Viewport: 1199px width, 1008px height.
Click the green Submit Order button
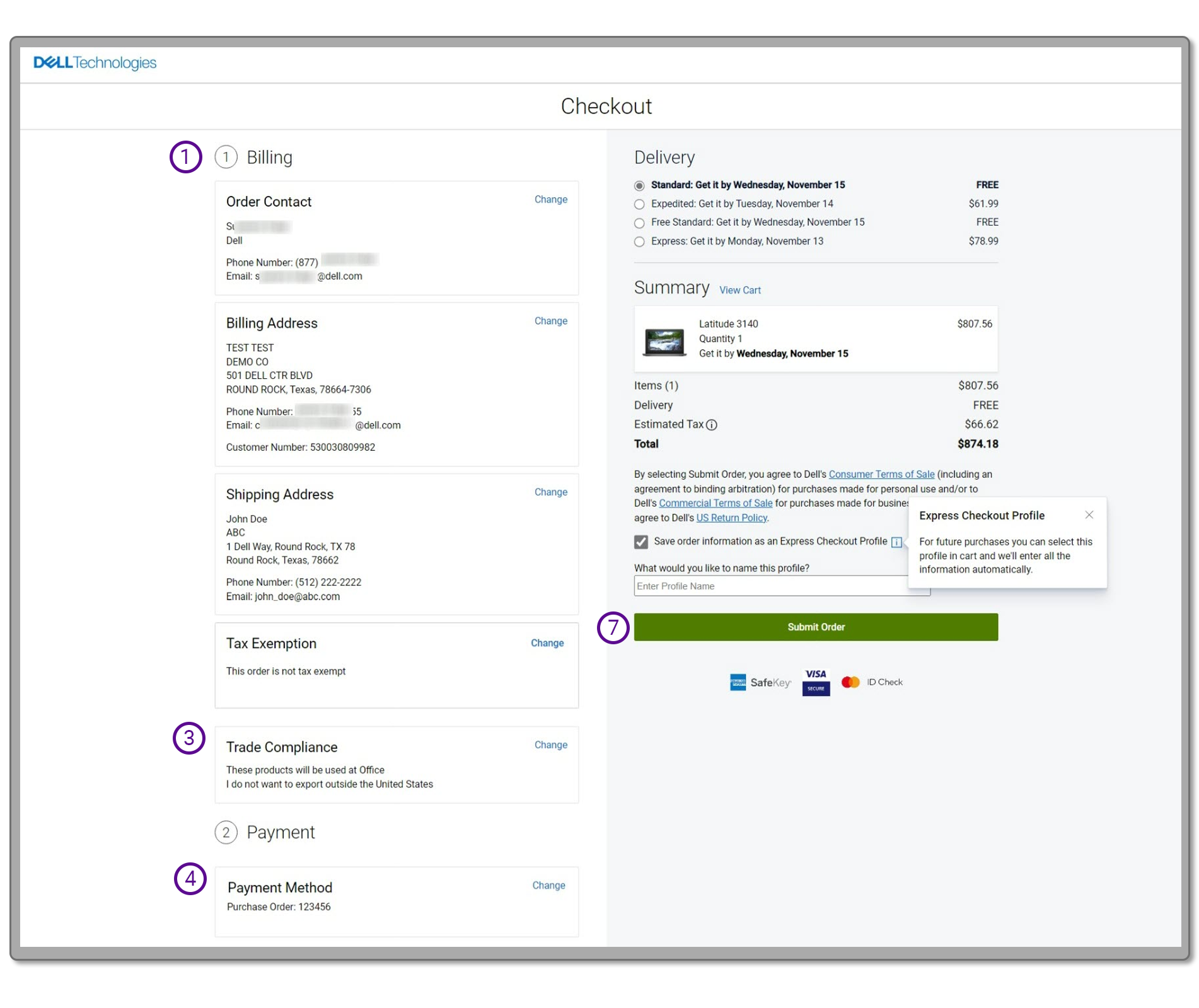tap(816, 627)
